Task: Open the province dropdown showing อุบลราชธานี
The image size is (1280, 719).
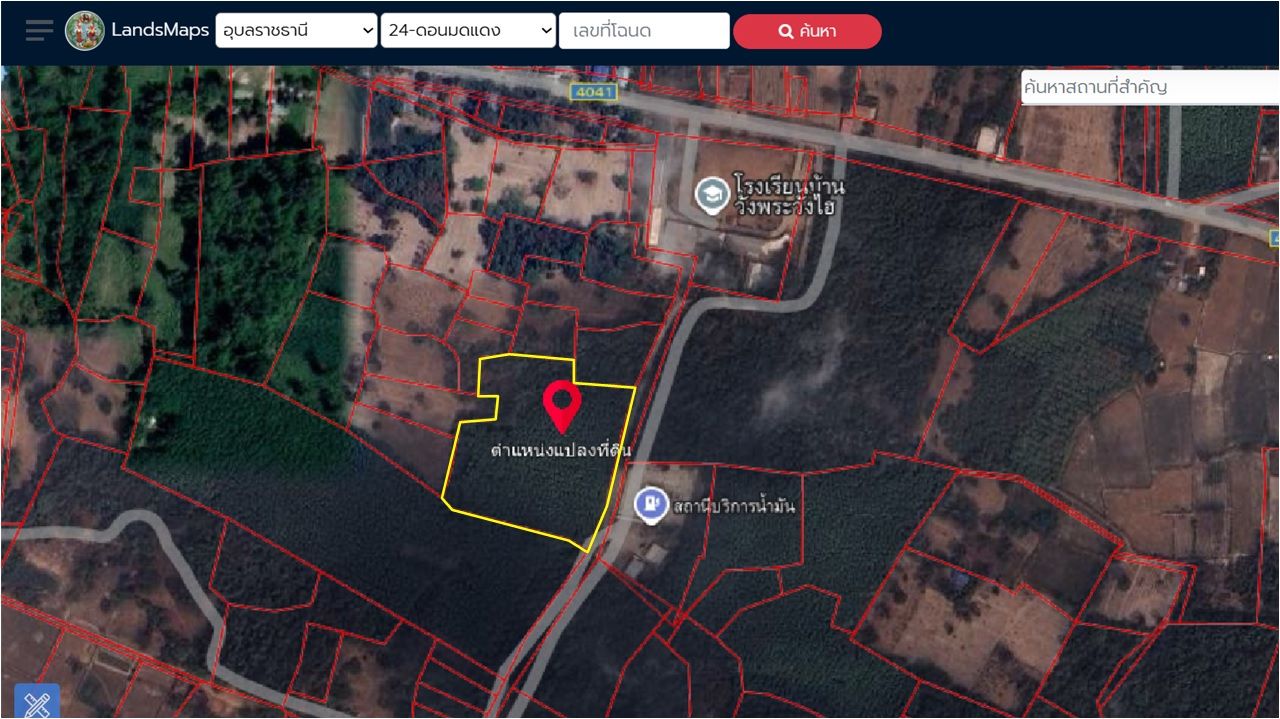Action: (x=296, y=31)
